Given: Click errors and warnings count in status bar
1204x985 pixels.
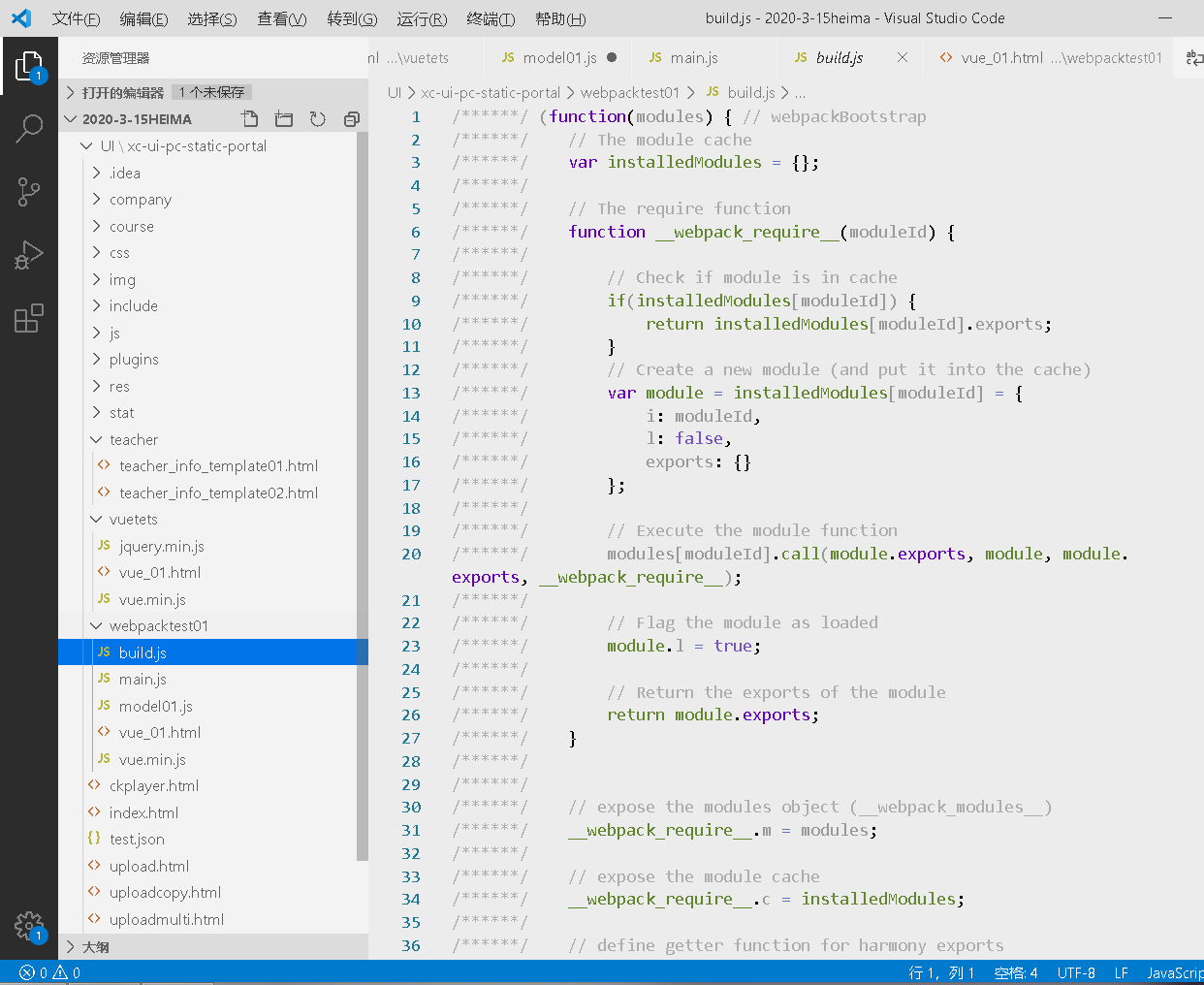Looking at the screenshot, I should (49, 972).
